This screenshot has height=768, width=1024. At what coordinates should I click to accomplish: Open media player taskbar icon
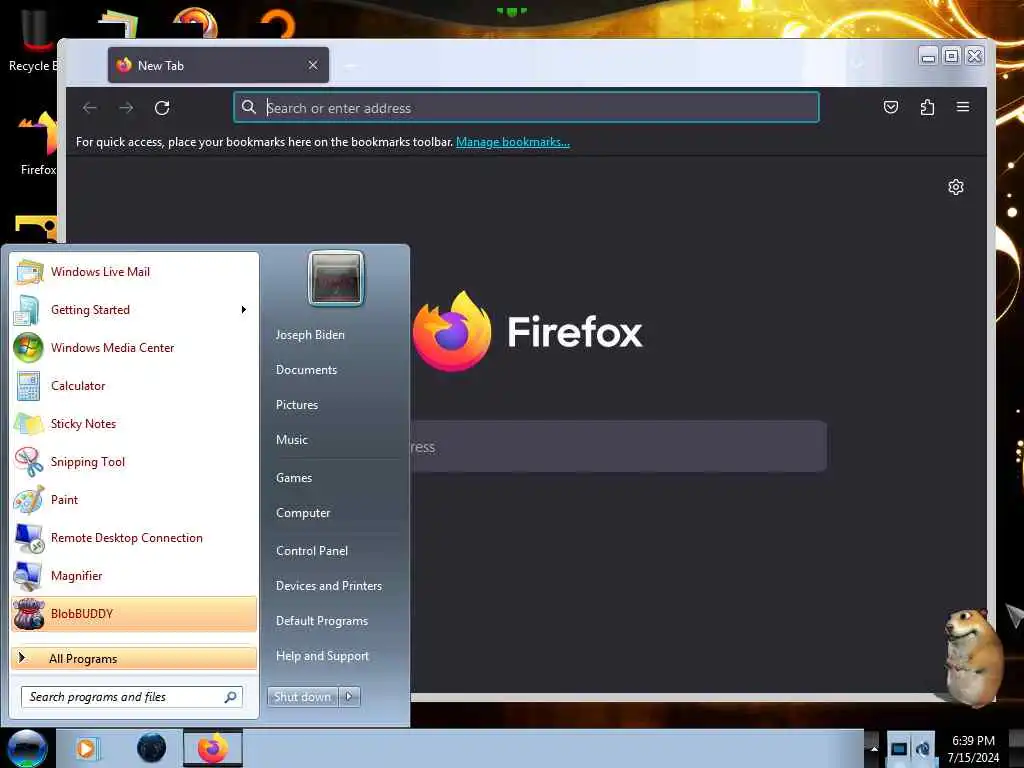click(86, 748)
